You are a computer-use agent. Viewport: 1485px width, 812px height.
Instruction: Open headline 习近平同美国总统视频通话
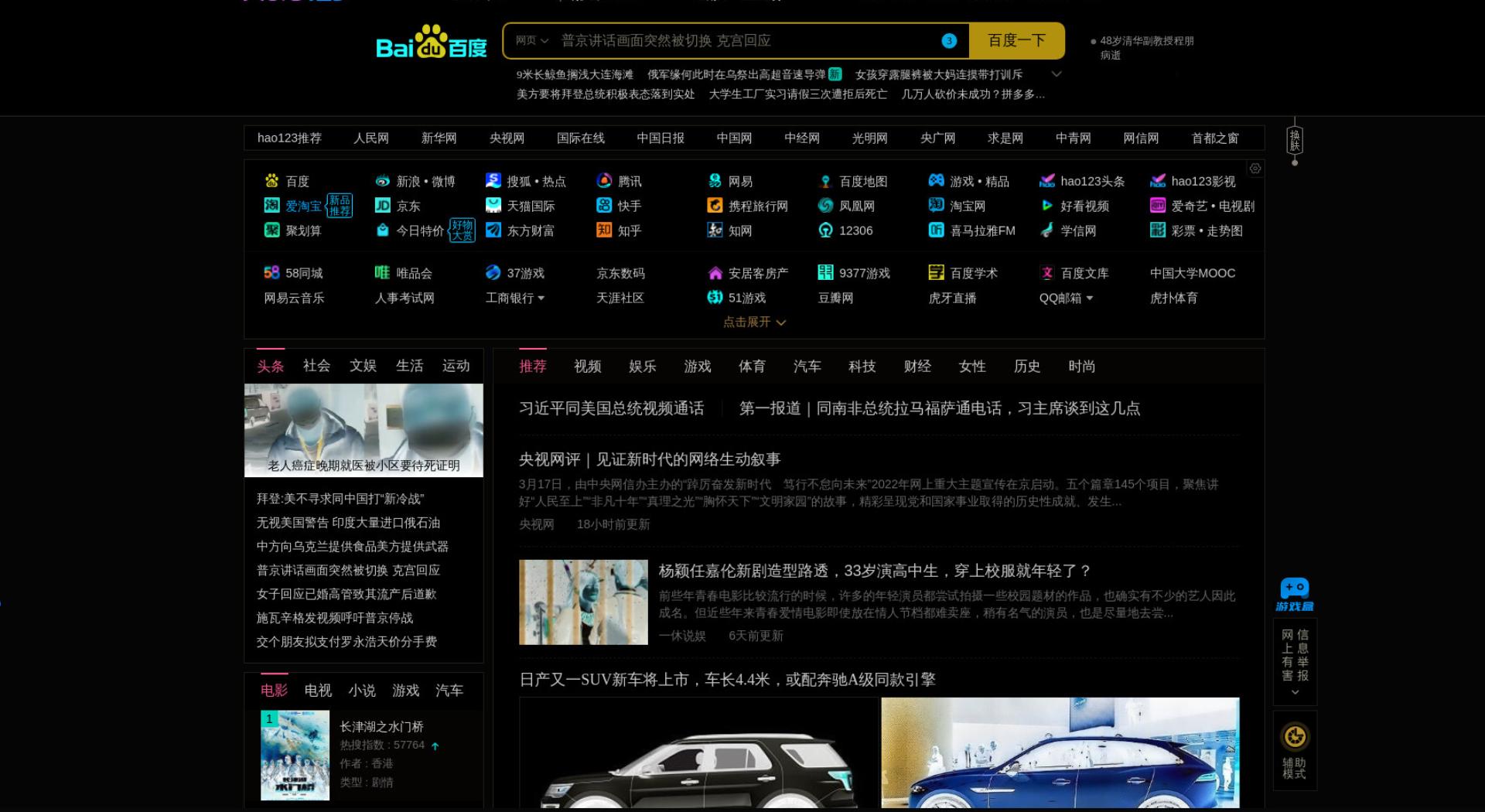612,408
